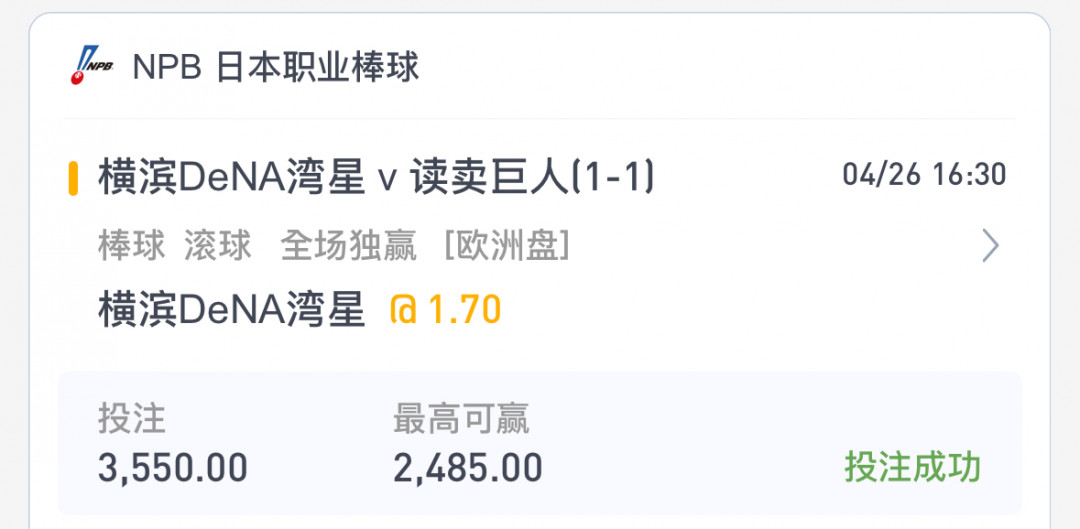Image resolution: width=1080 pixels, height=529 pixels.
Task: Click the 2,485.00 maximum win amount
Action: click(x=468, y=468)
